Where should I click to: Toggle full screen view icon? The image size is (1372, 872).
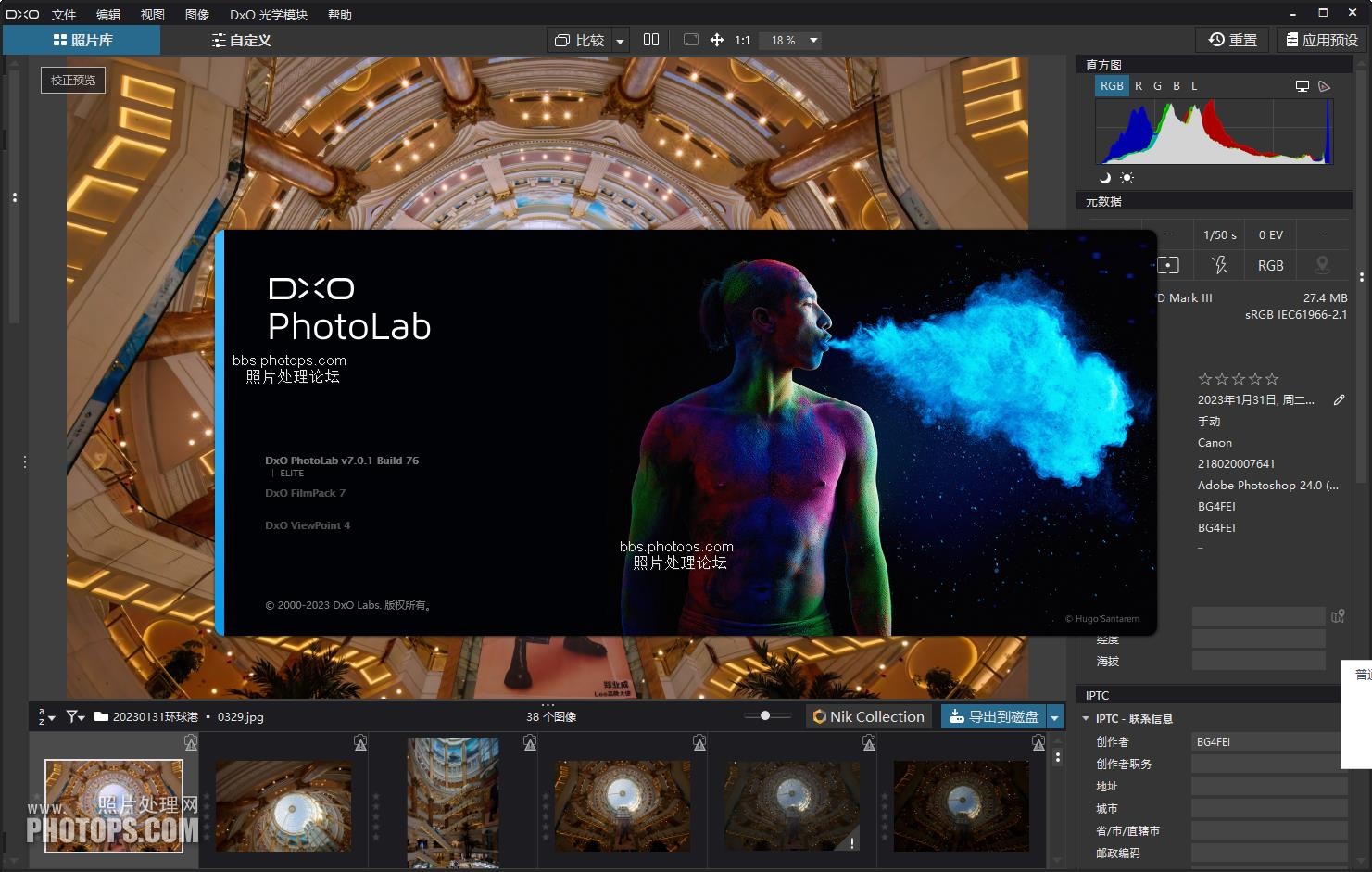(x=690, y=40)
